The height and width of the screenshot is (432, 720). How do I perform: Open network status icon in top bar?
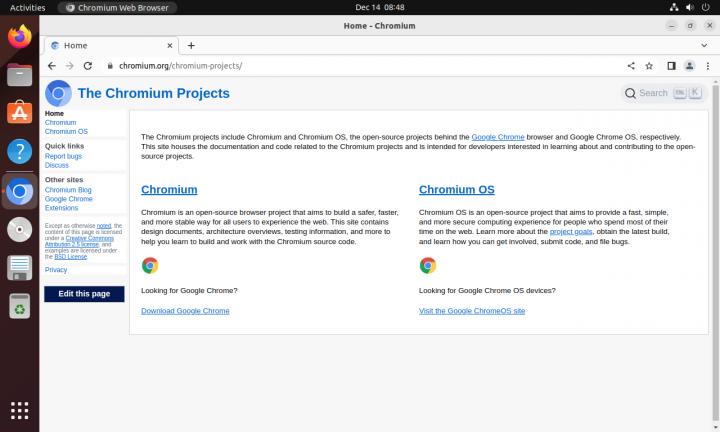pyautogui.click(x=674, y=7)
